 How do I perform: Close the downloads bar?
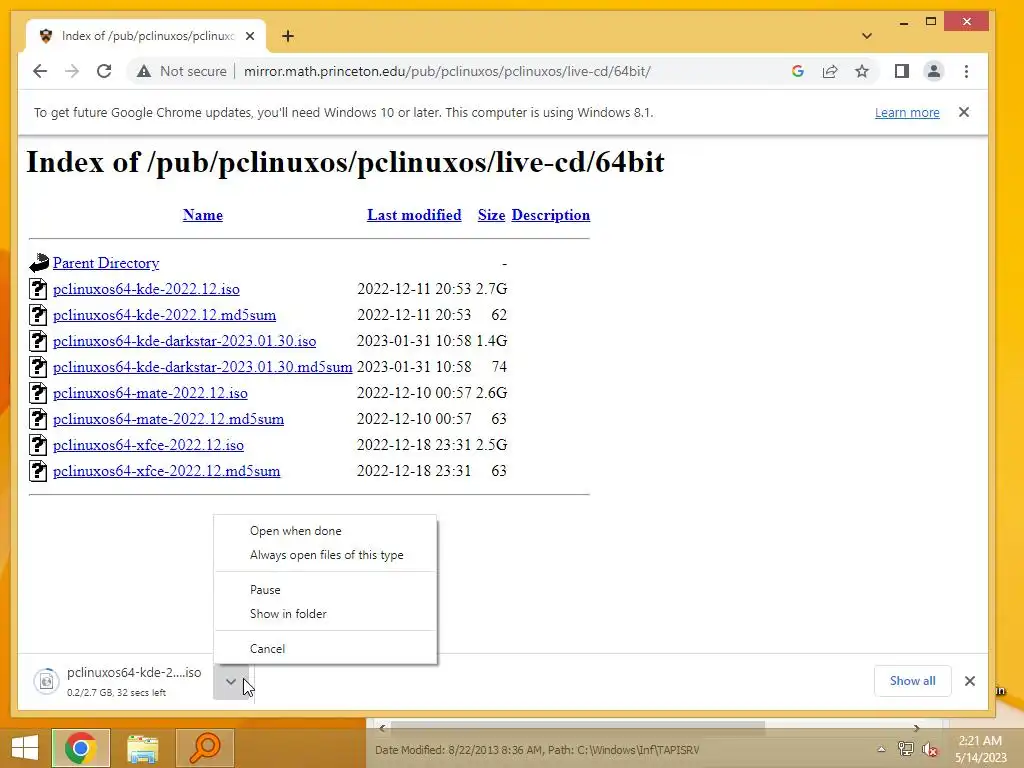tap(970, 681)
